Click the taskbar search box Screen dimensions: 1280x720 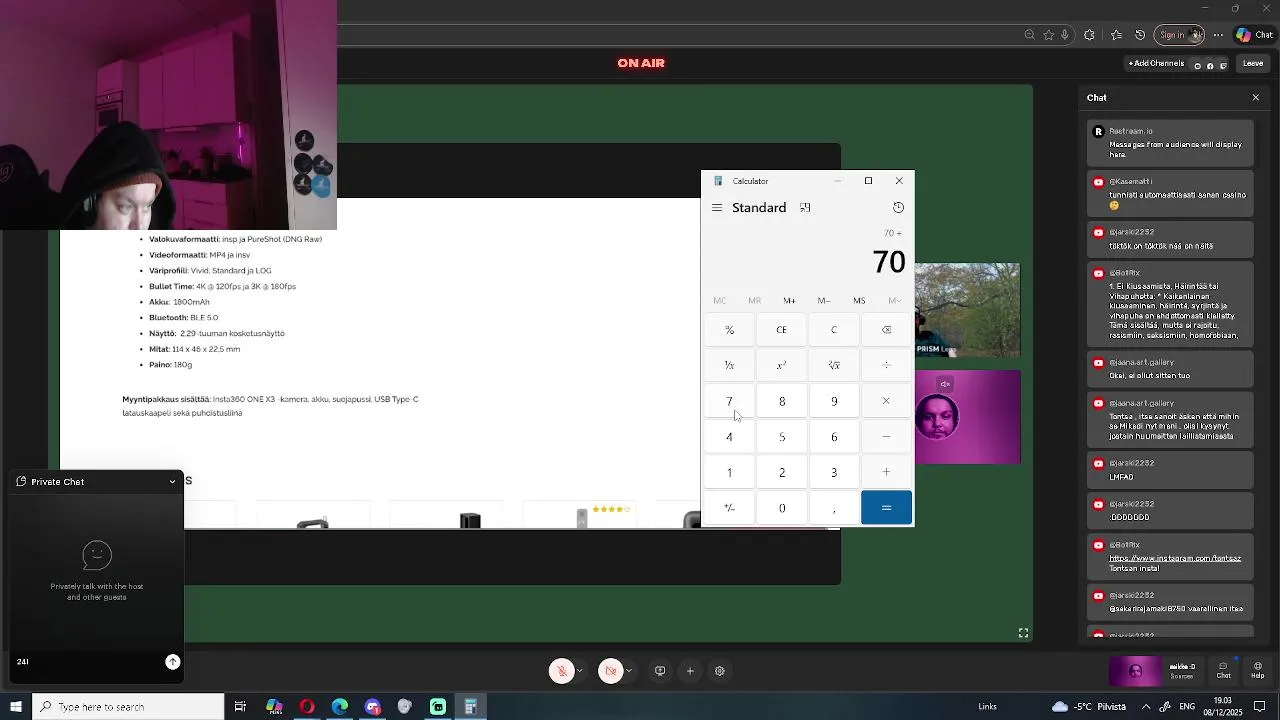coord(128,707)
